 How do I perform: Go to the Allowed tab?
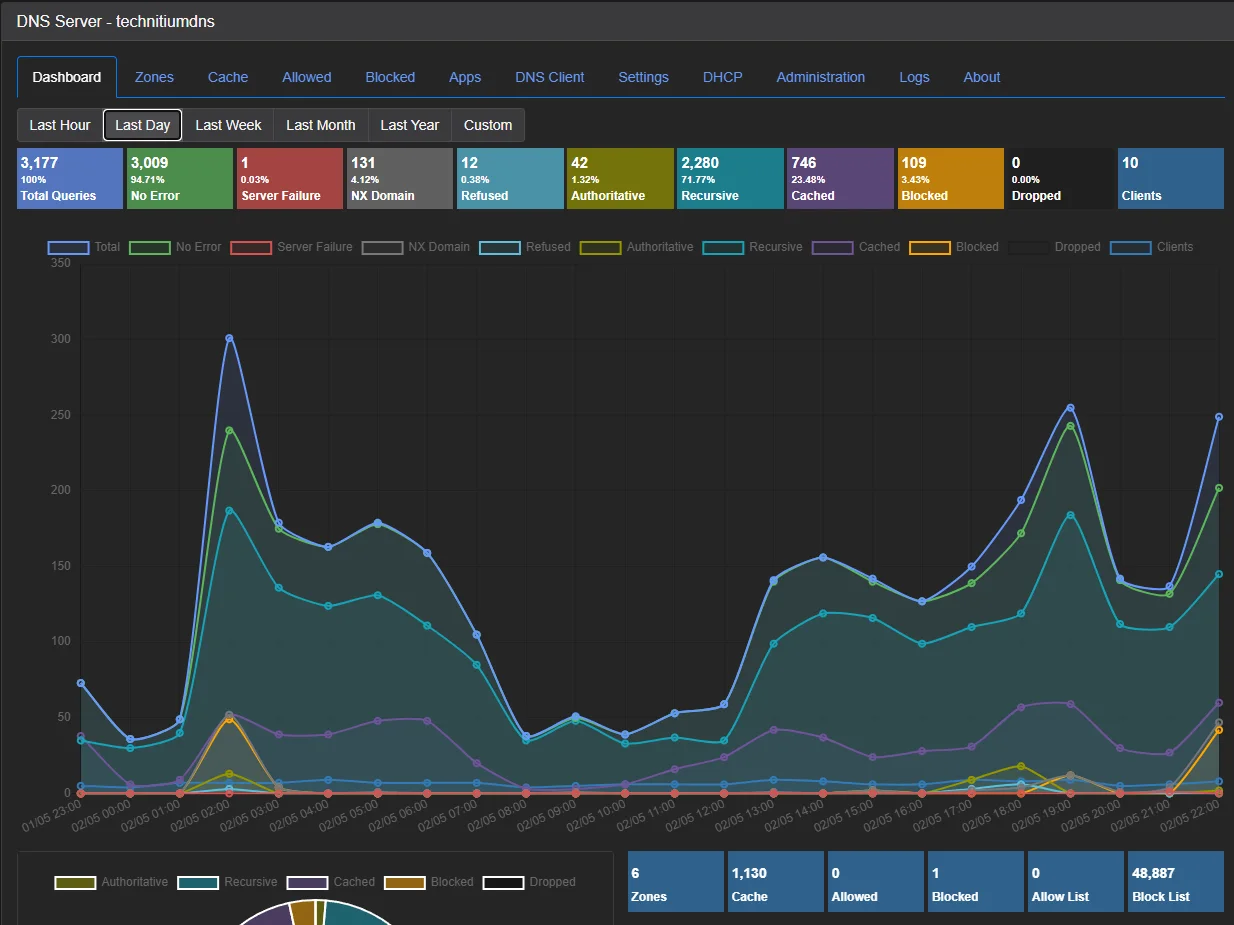(307, 77)
